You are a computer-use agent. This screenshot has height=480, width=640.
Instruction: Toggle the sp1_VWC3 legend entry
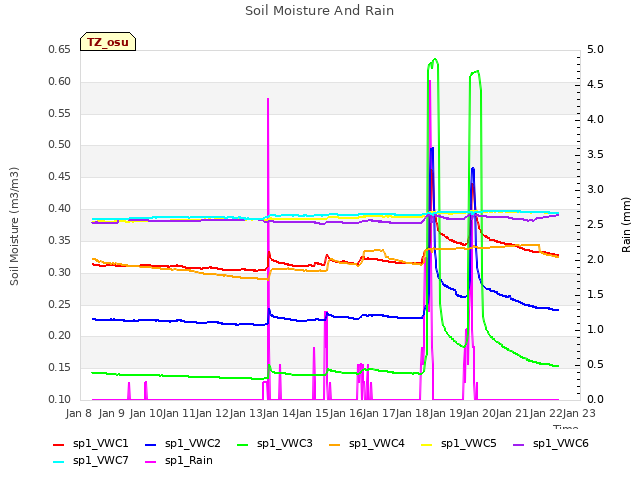275,444
